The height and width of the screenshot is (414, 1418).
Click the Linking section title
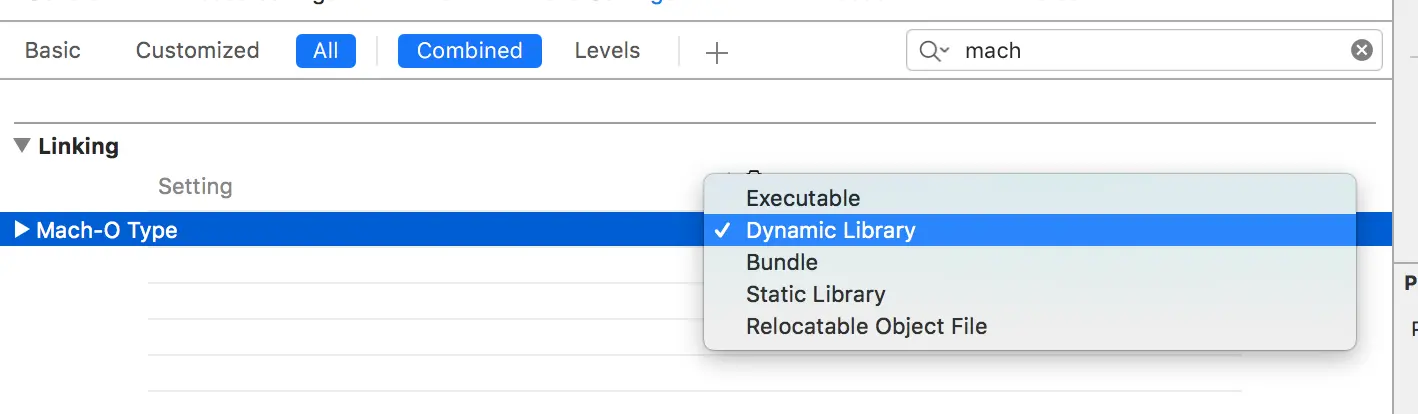tap(78, 146)
